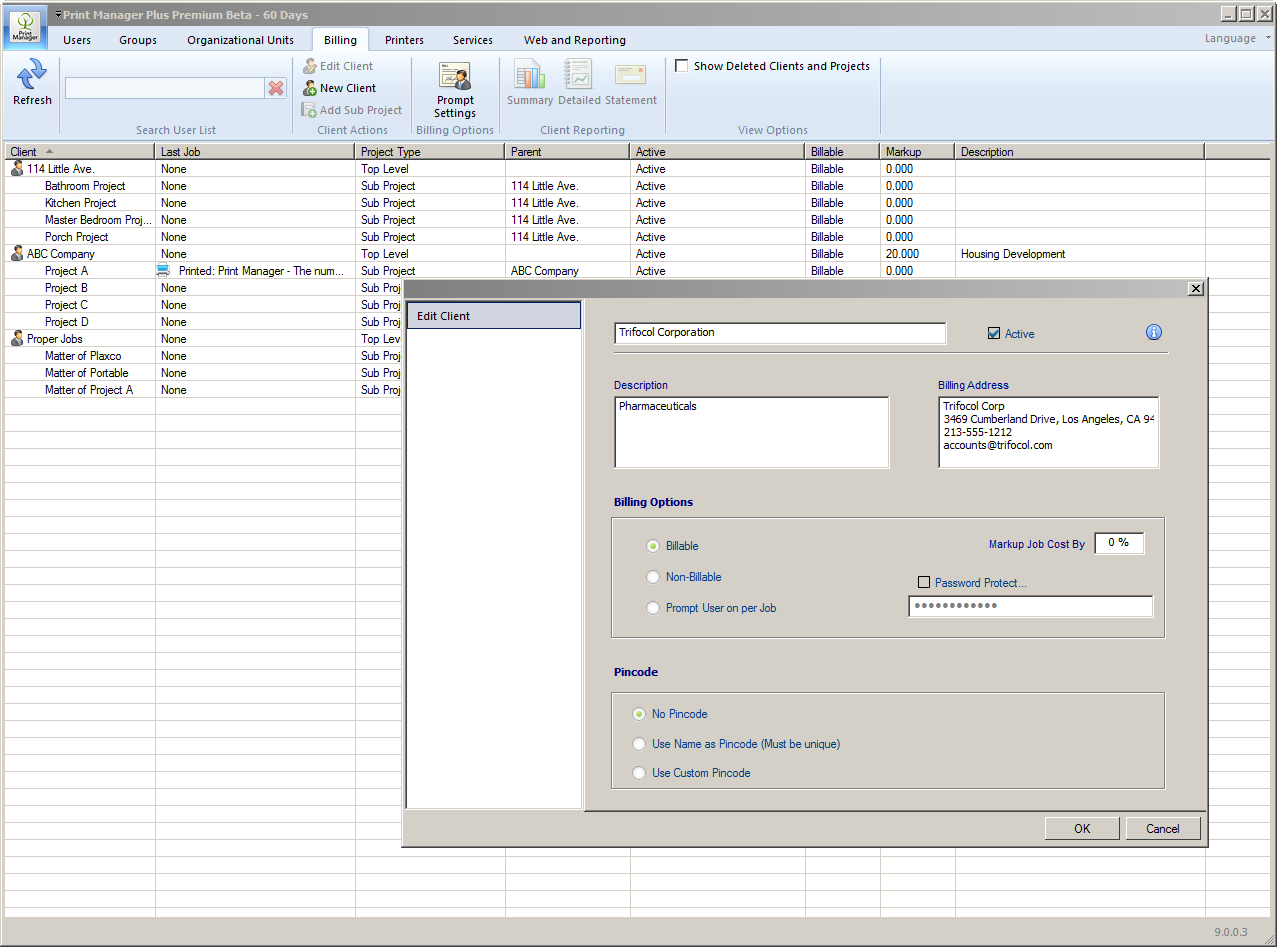This screenshot has height=947, width=1277.
Task: Switch to the Services tab
Action: coord(473,40)
